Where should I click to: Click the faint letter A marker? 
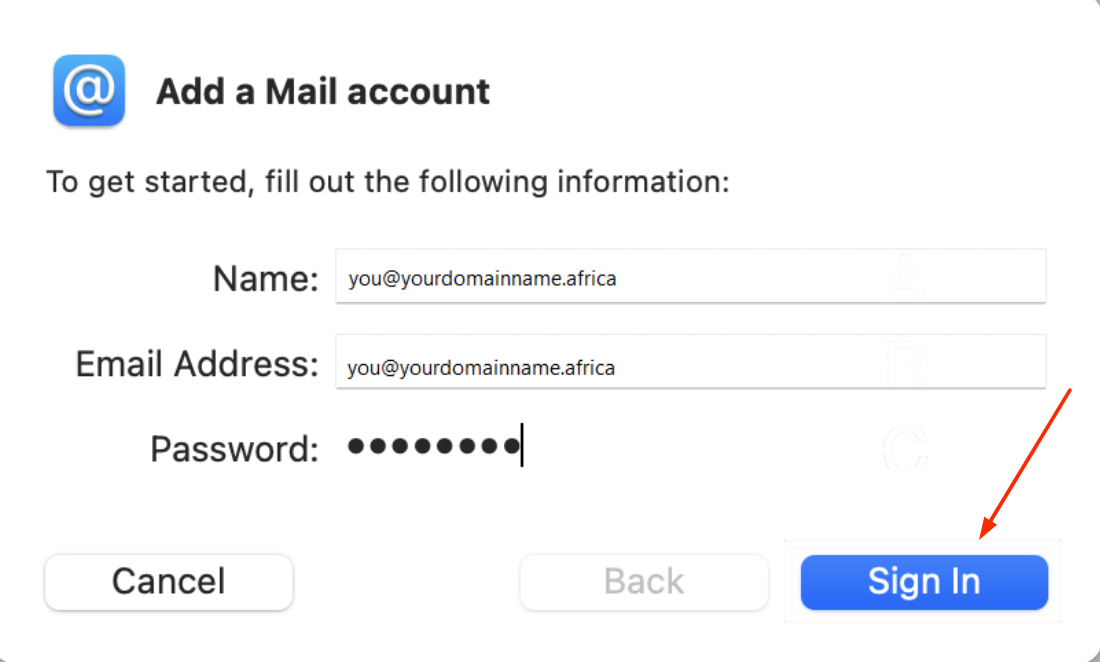(x=906, y=277)
